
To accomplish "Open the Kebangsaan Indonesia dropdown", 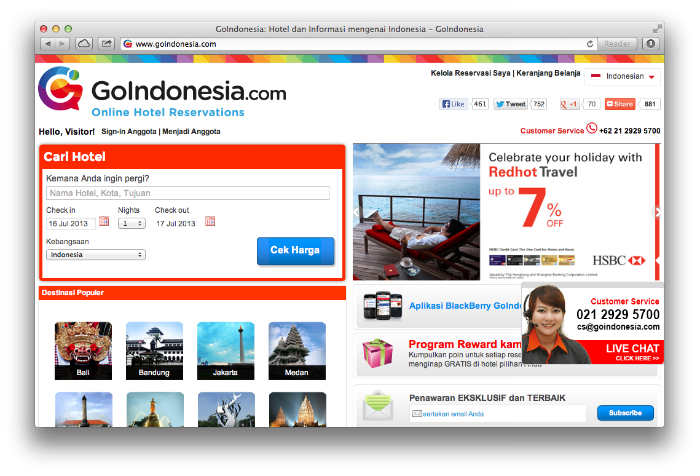I will (96, 255).
